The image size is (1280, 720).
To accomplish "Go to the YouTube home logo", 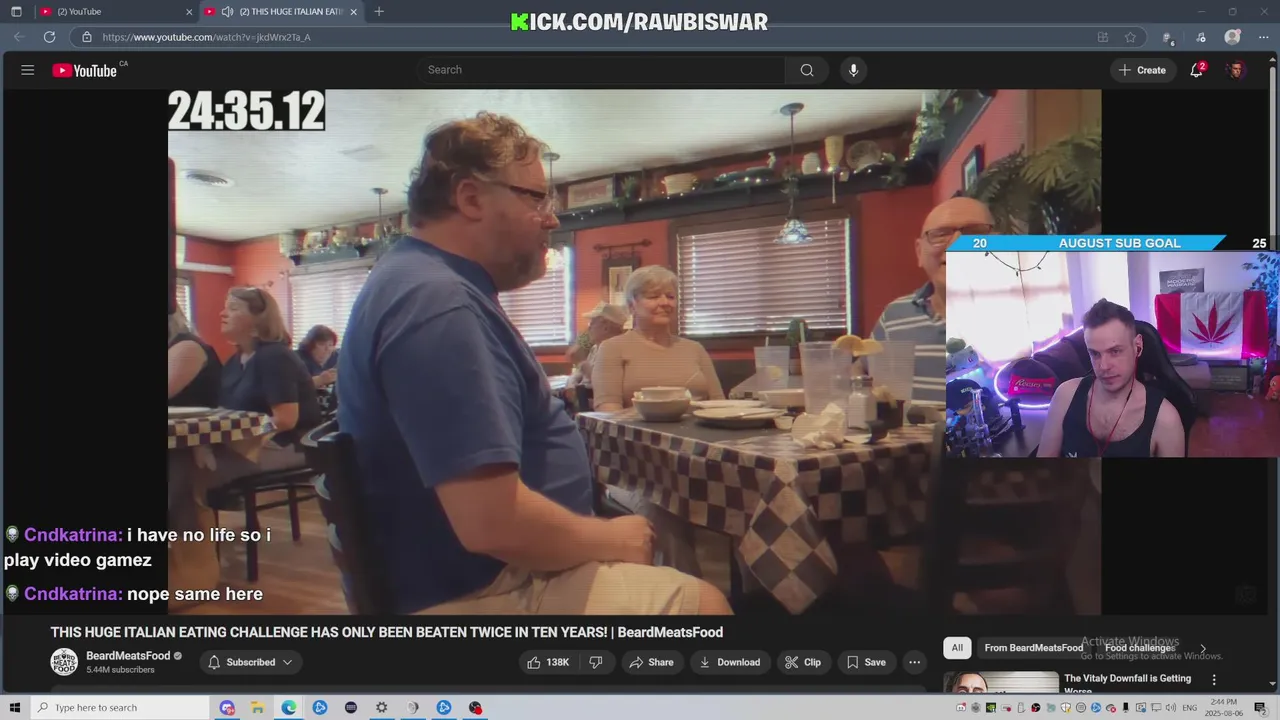I will point(85,70).
